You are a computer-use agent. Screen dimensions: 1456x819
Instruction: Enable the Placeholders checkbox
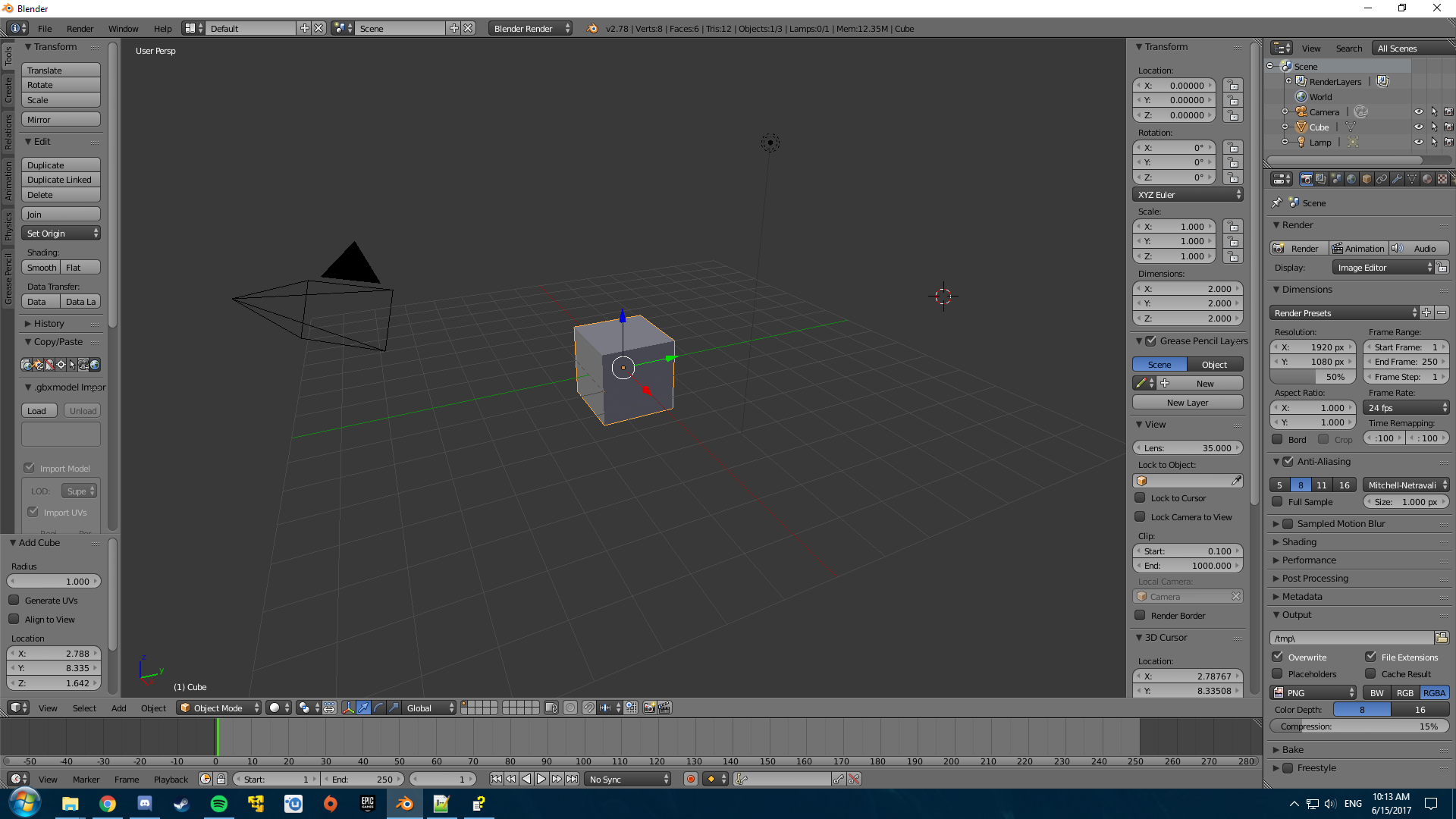pyautogui.click(x=1278, y=673)
